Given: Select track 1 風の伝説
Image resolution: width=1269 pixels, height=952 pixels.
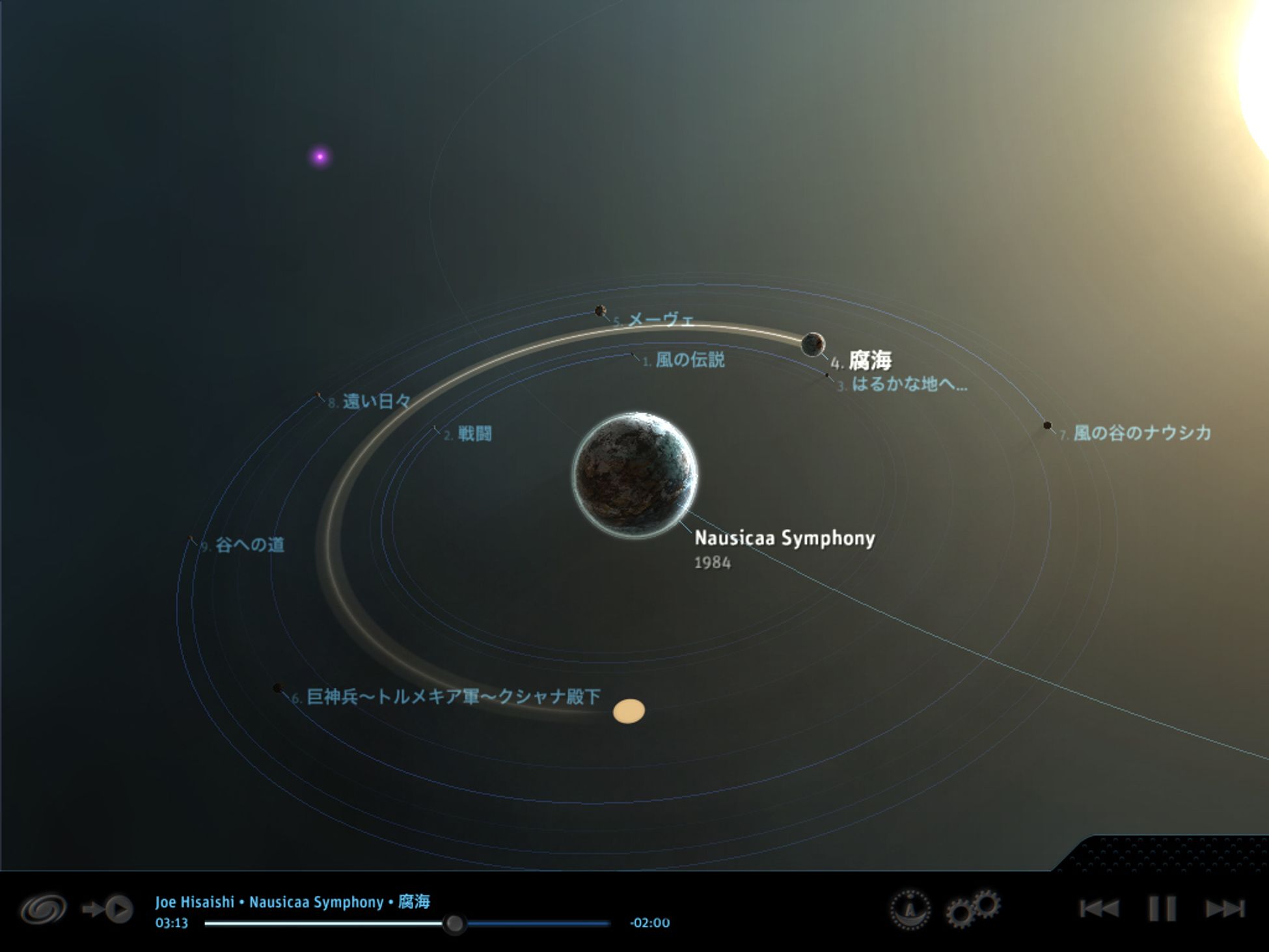Looking at the screenshot, I should [x=683, y=360].
